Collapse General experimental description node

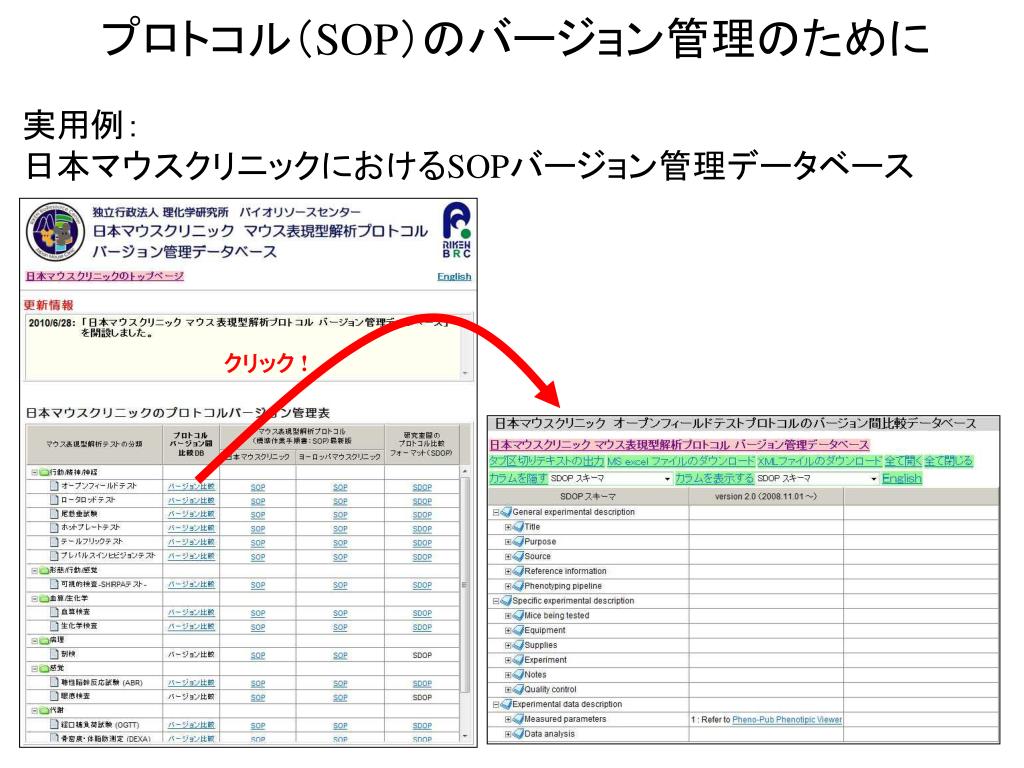point(496,513)
